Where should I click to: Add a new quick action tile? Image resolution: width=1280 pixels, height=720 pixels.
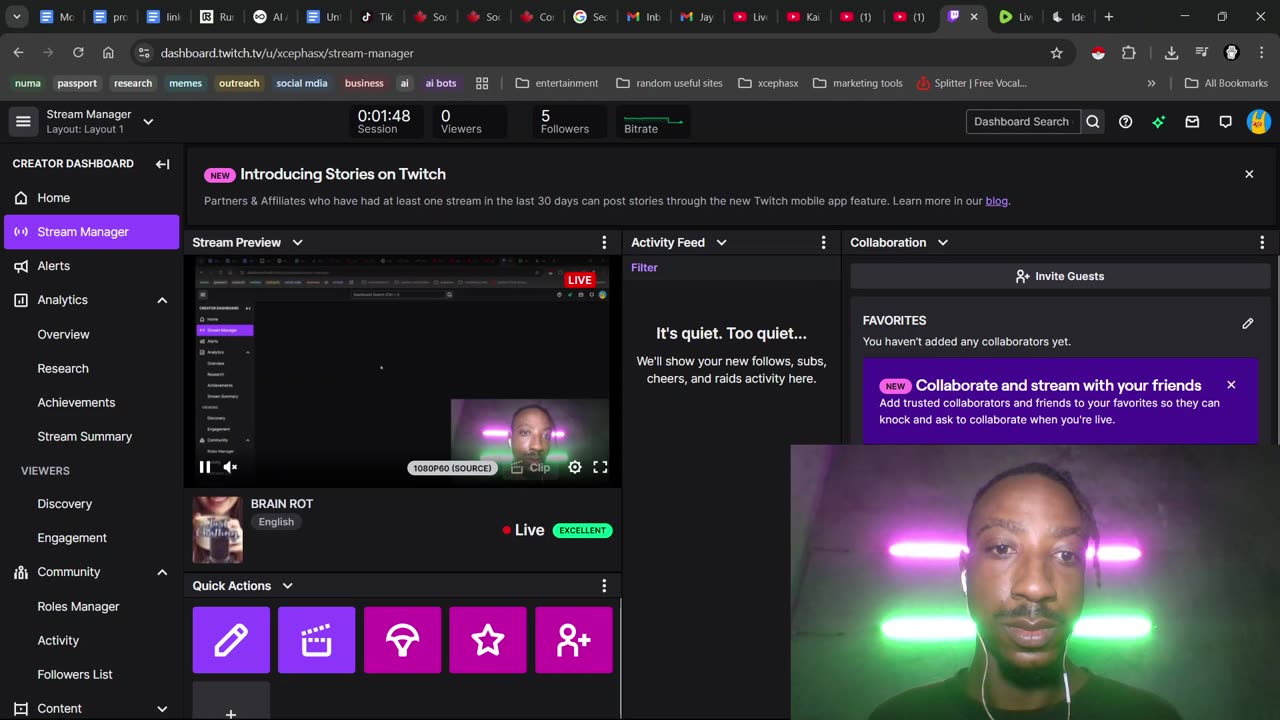pos(231,702)
